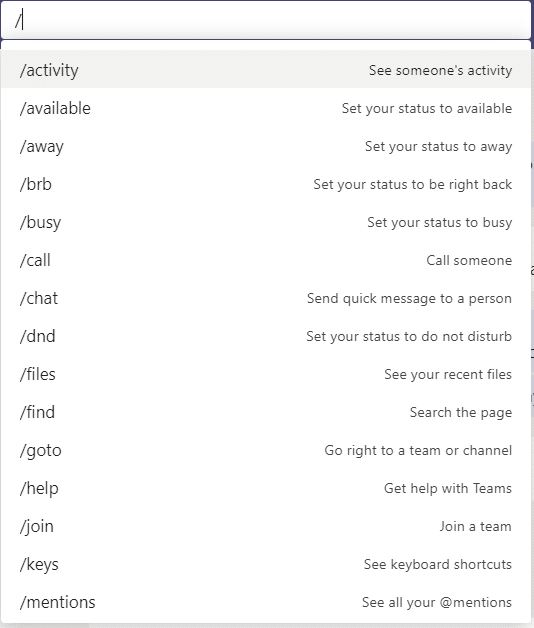Pick the /brb command
The image size is (534, 628).
(266, 184)
